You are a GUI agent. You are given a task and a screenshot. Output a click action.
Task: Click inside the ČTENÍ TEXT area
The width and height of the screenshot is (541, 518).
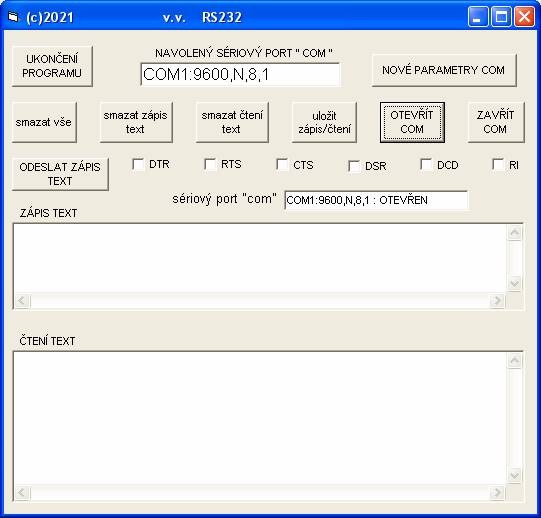tap(260, 418)
